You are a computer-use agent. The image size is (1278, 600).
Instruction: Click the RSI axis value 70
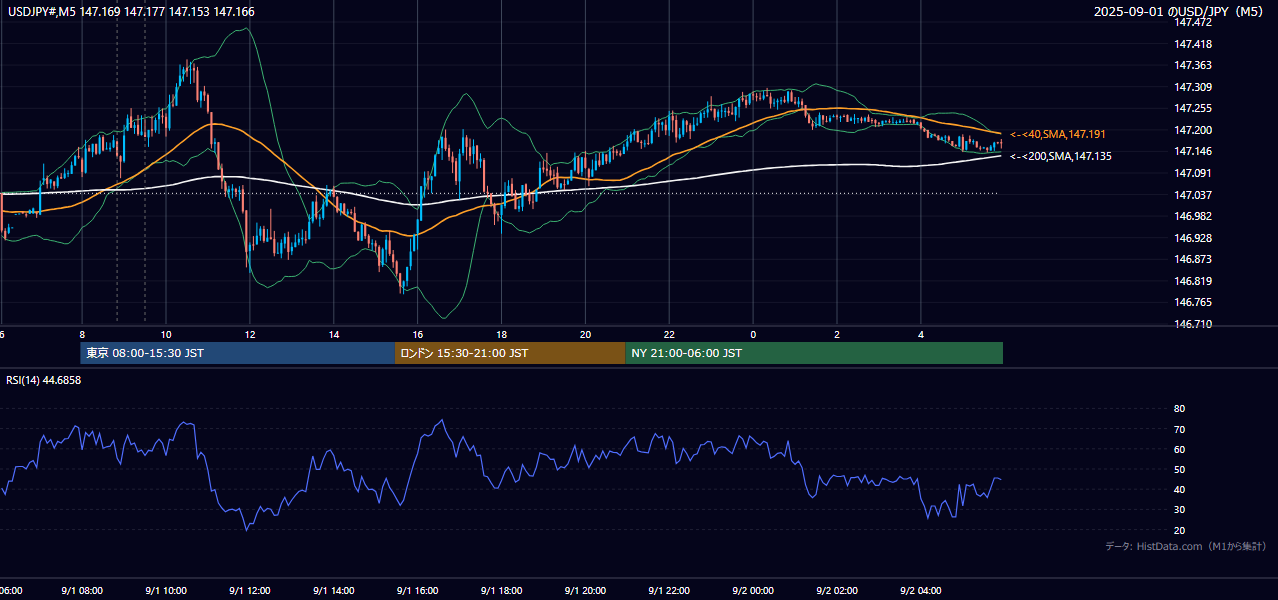(1179, 429)
